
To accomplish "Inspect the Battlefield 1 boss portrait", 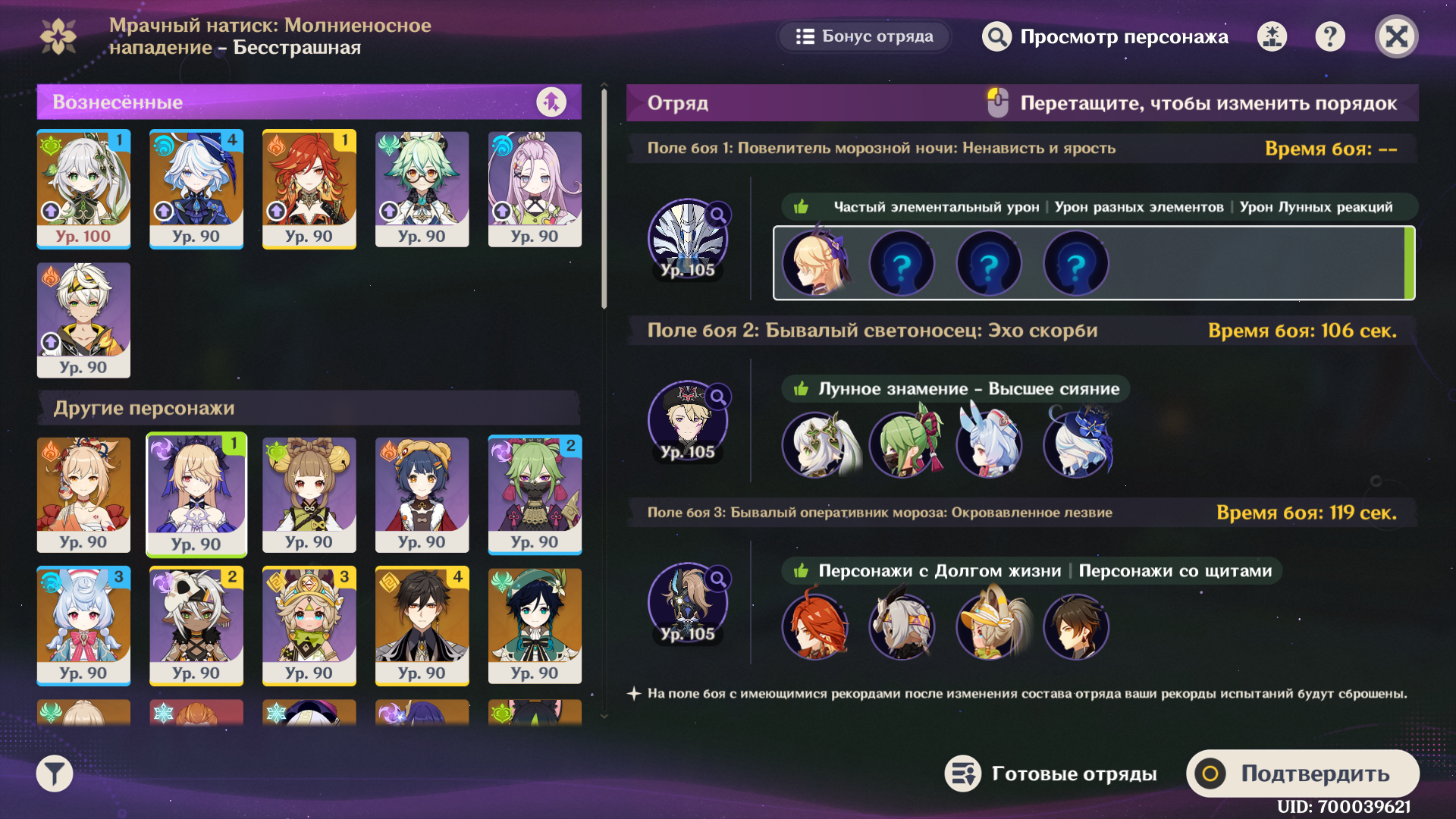I will coord(688,239).
